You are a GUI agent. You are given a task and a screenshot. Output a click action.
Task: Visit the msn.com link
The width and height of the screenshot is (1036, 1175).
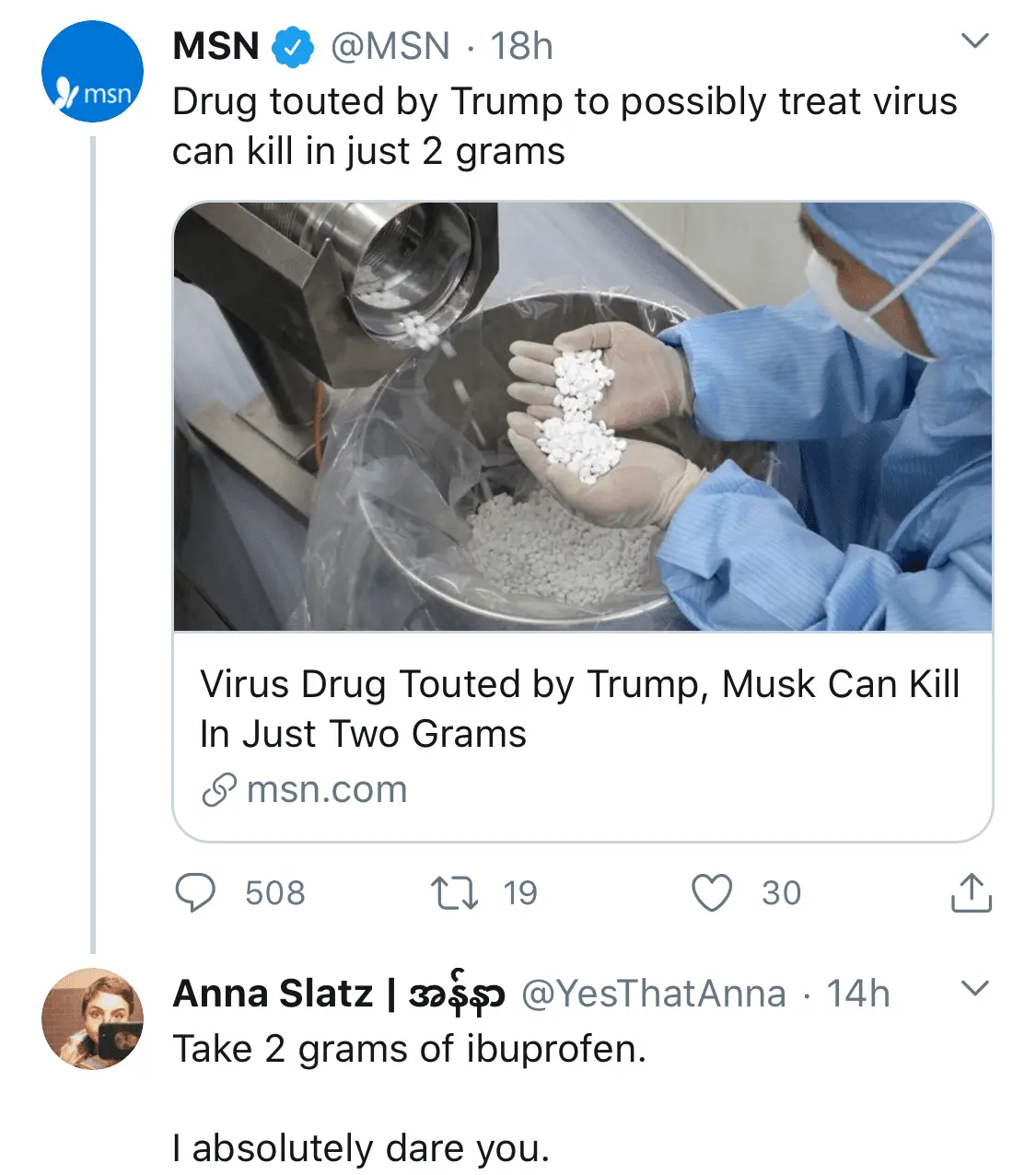pyautogui.click(x=327, y=790)
